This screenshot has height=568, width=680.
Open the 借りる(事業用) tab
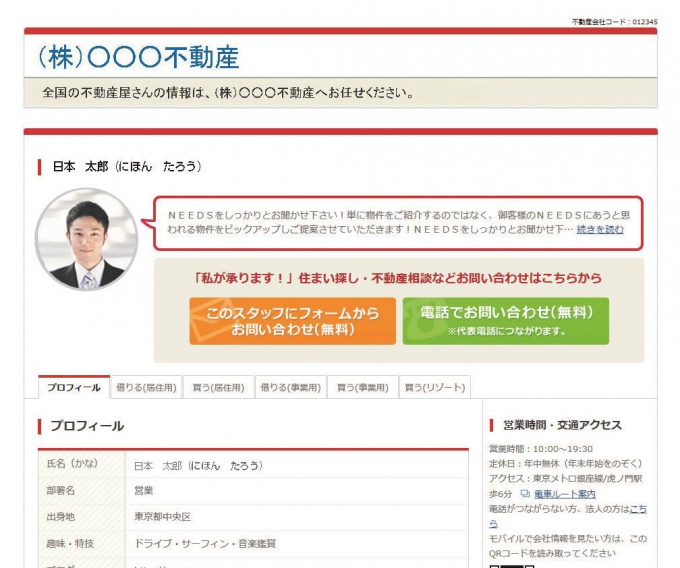[x=291, y=387]
